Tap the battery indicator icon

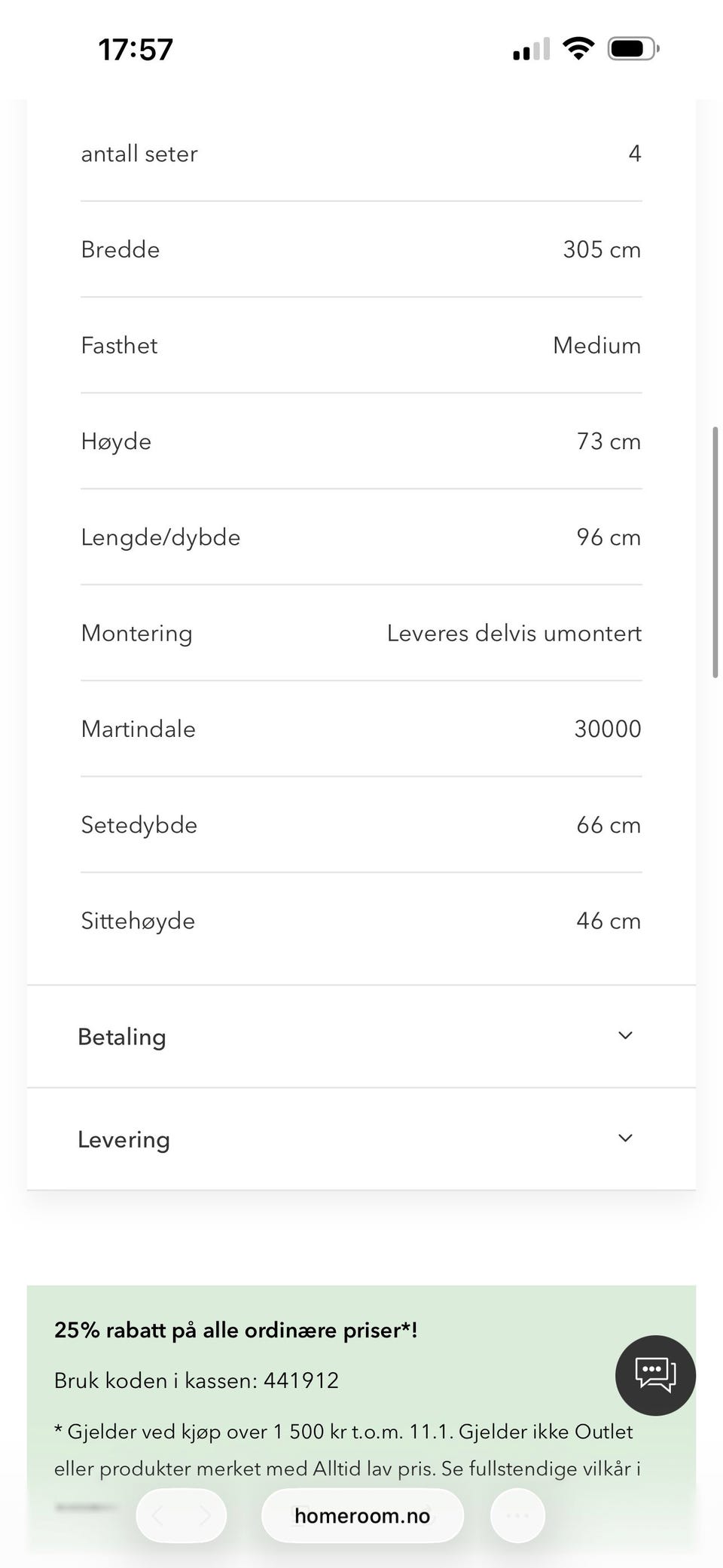pos(633,49)
